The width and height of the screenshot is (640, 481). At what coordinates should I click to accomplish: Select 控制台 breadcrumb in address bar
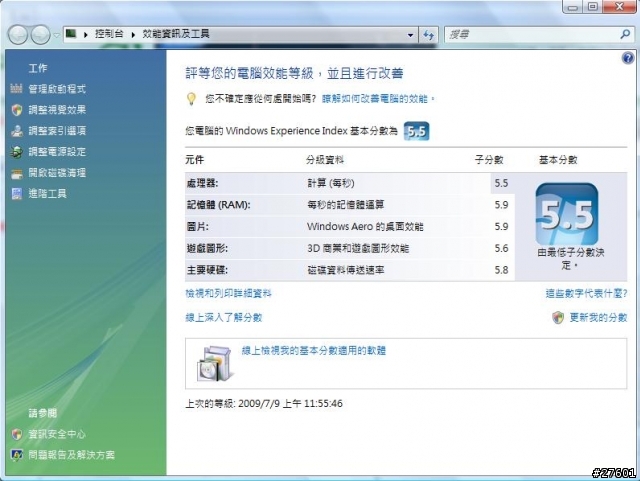109,34
